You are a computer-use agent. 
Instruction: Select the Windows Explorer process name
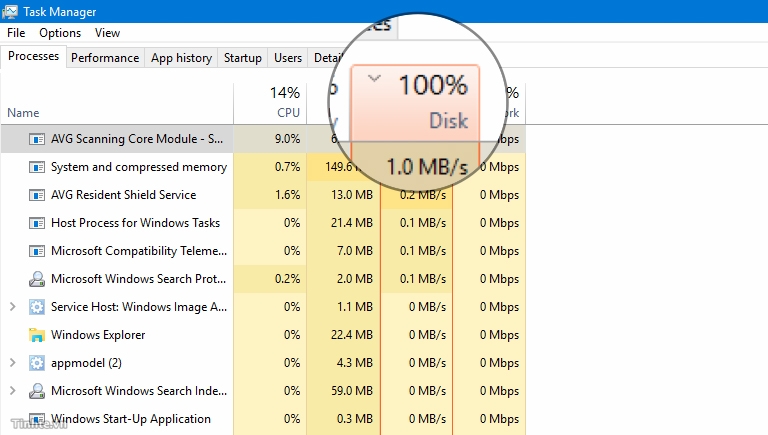pos(98,335)
